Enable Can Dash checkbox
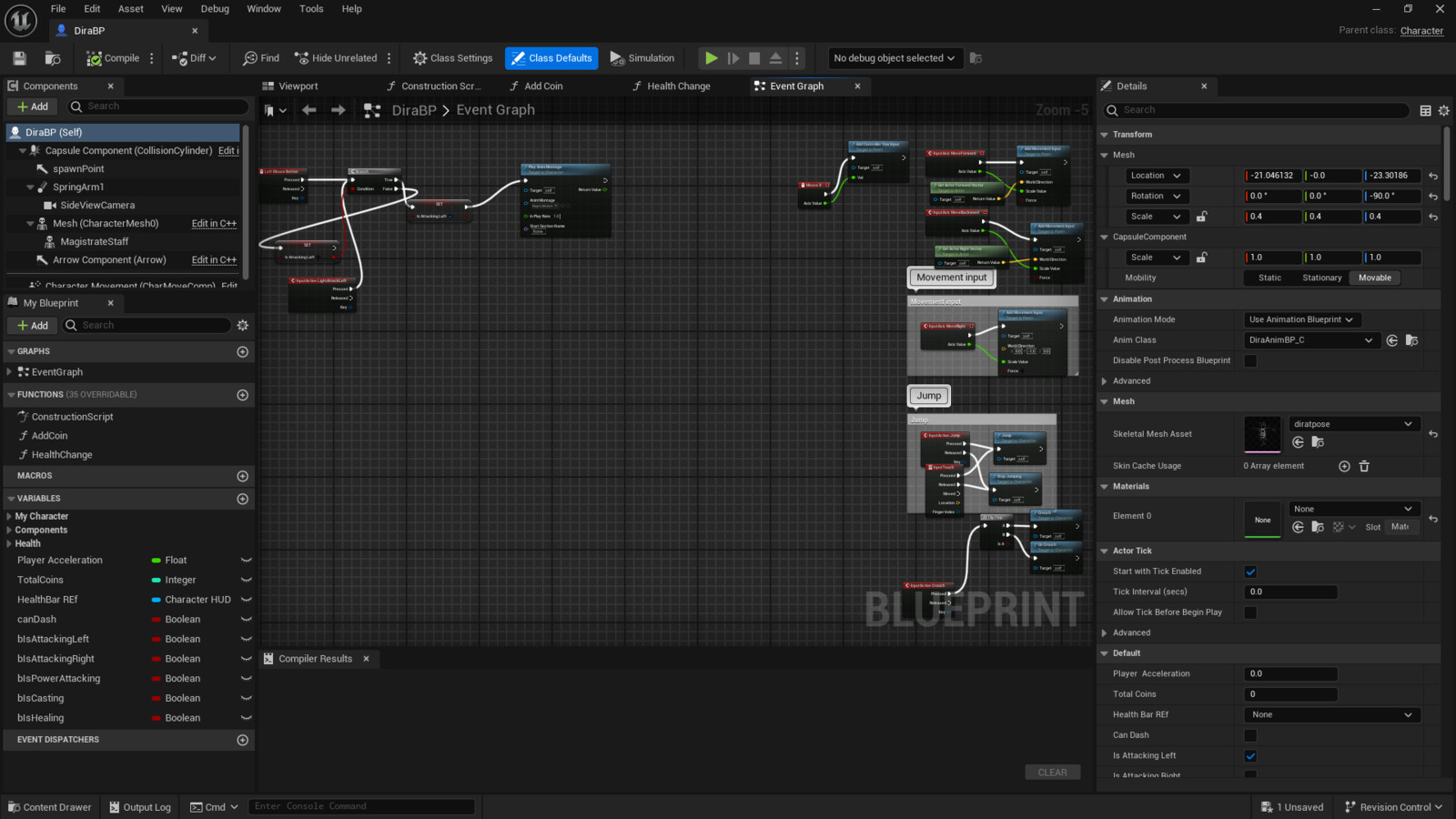 click(1250, 735)
